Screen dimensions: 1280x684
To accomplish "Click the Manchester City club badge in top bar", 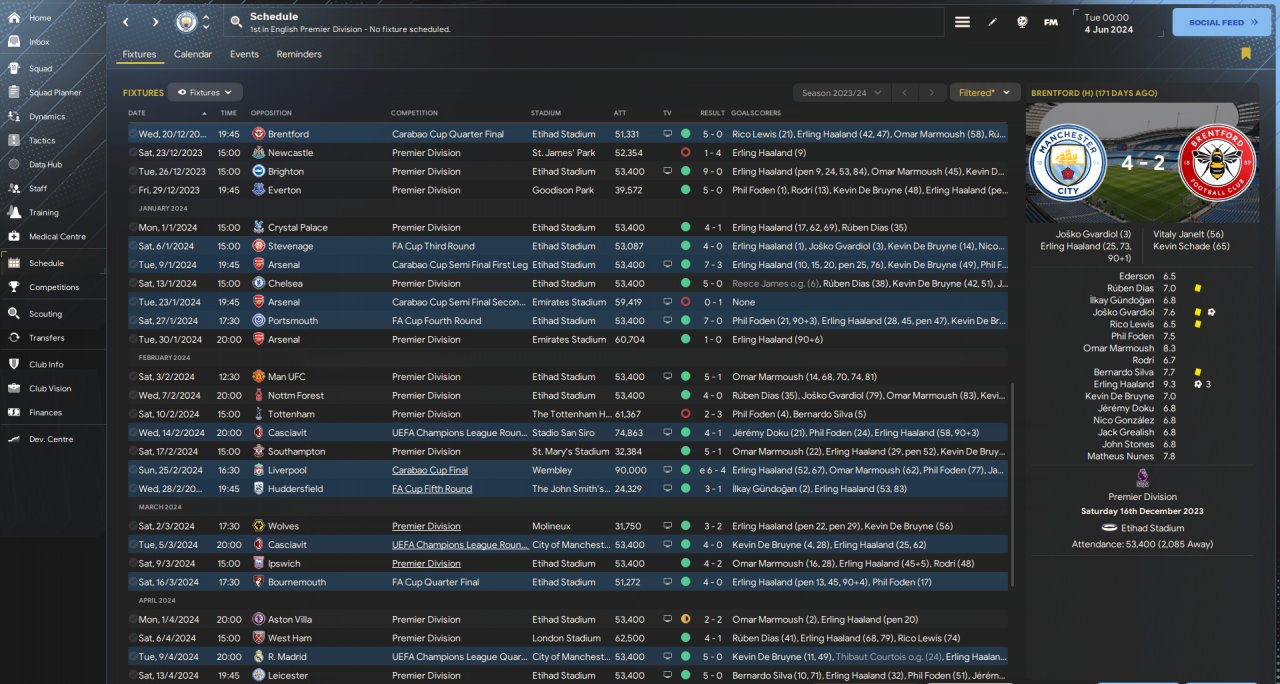I will (x=186, y=22).
